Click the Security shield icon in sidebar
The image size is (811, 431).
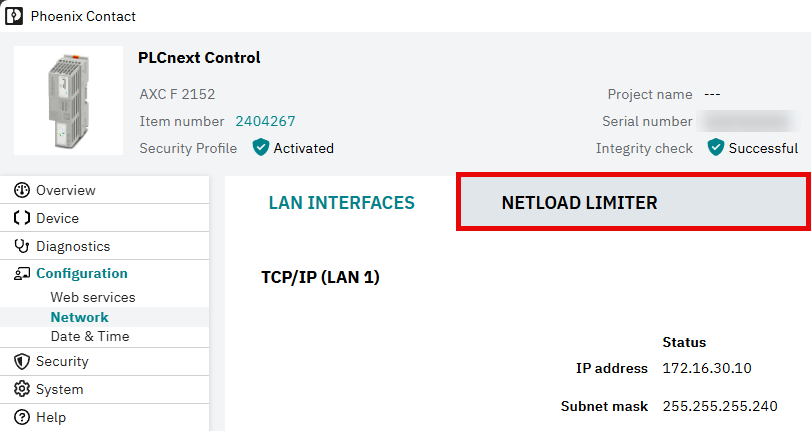click(x=22, y=362)
